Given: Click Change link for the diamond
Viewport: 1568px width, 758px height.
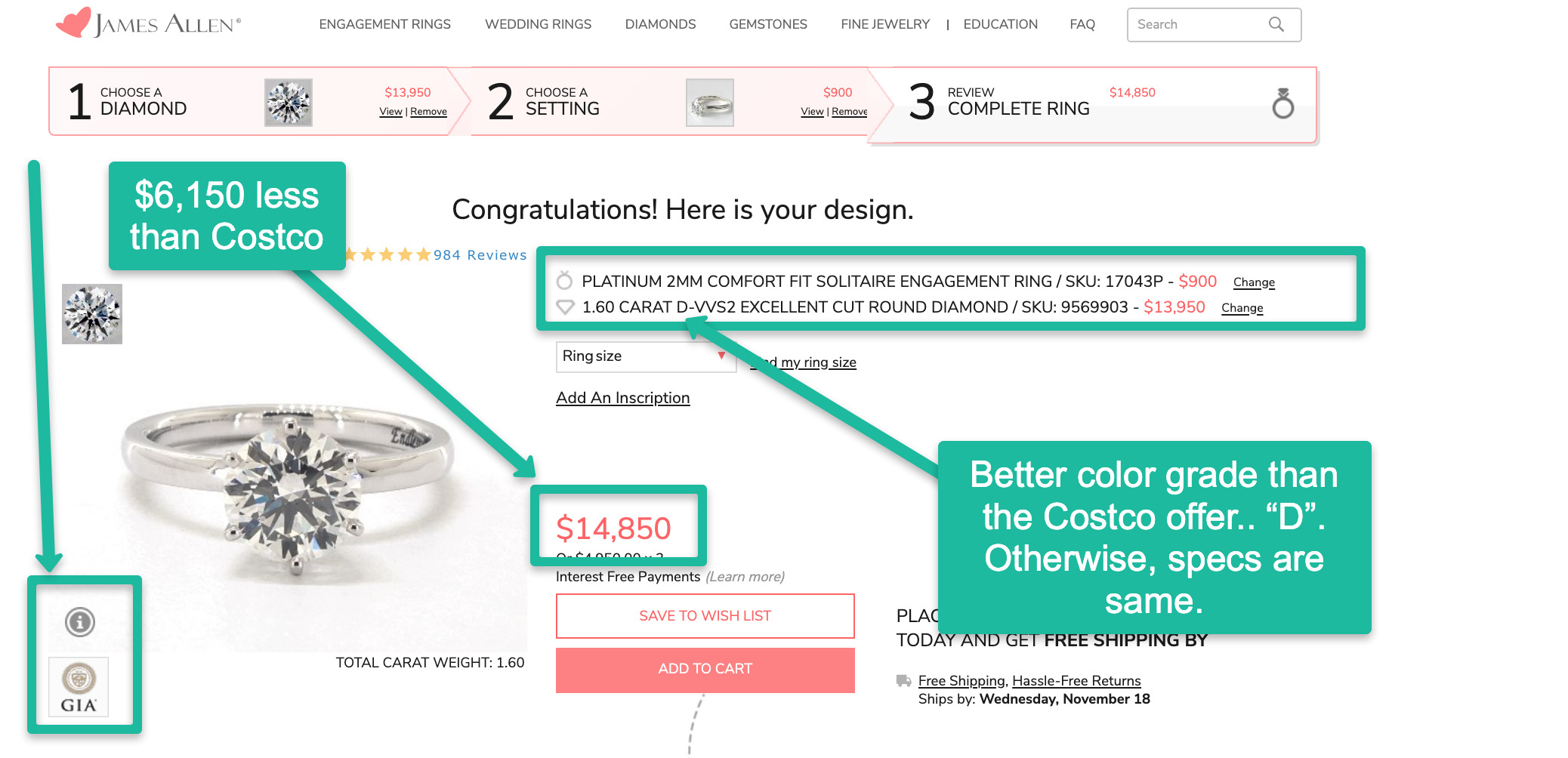Looking at the screenshot, I should point(1242,308).
